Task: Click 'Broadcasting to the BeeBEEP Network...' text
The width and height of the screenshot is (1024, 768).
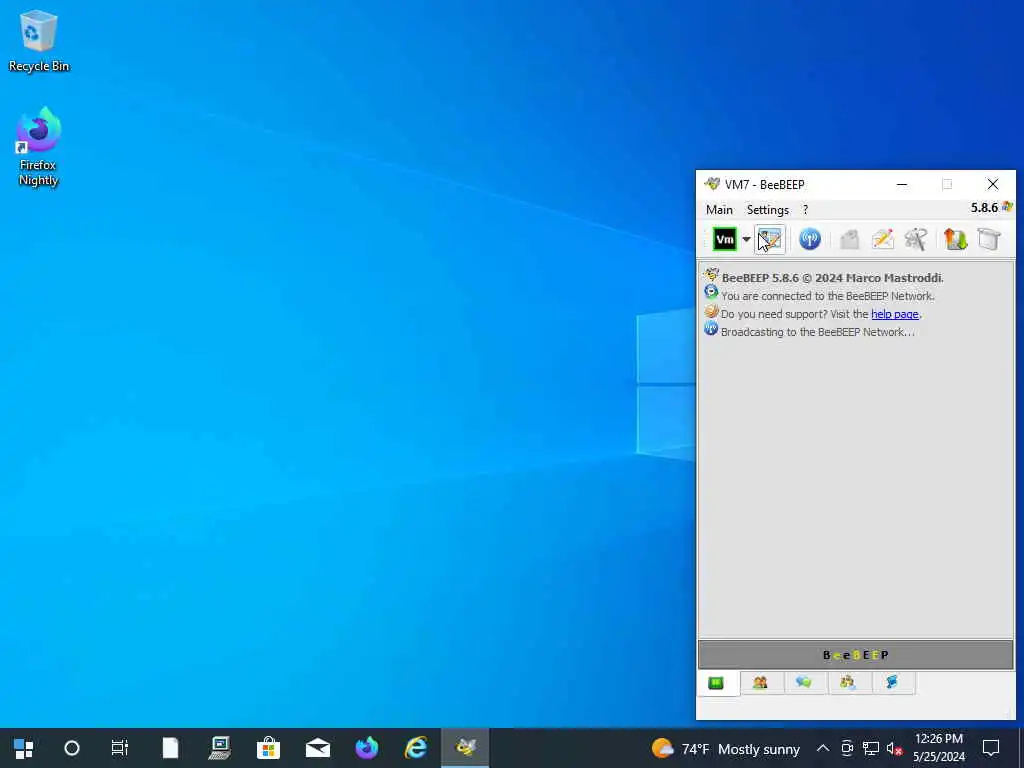Action: pos(818,332)
